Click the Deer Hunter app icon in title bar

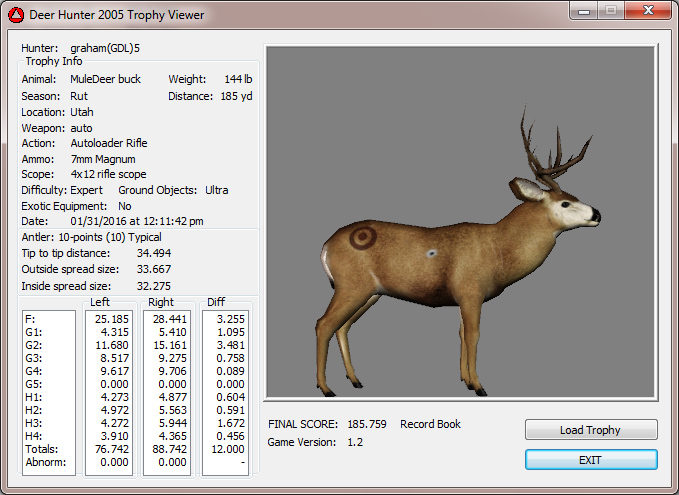(x=15, y=13)
